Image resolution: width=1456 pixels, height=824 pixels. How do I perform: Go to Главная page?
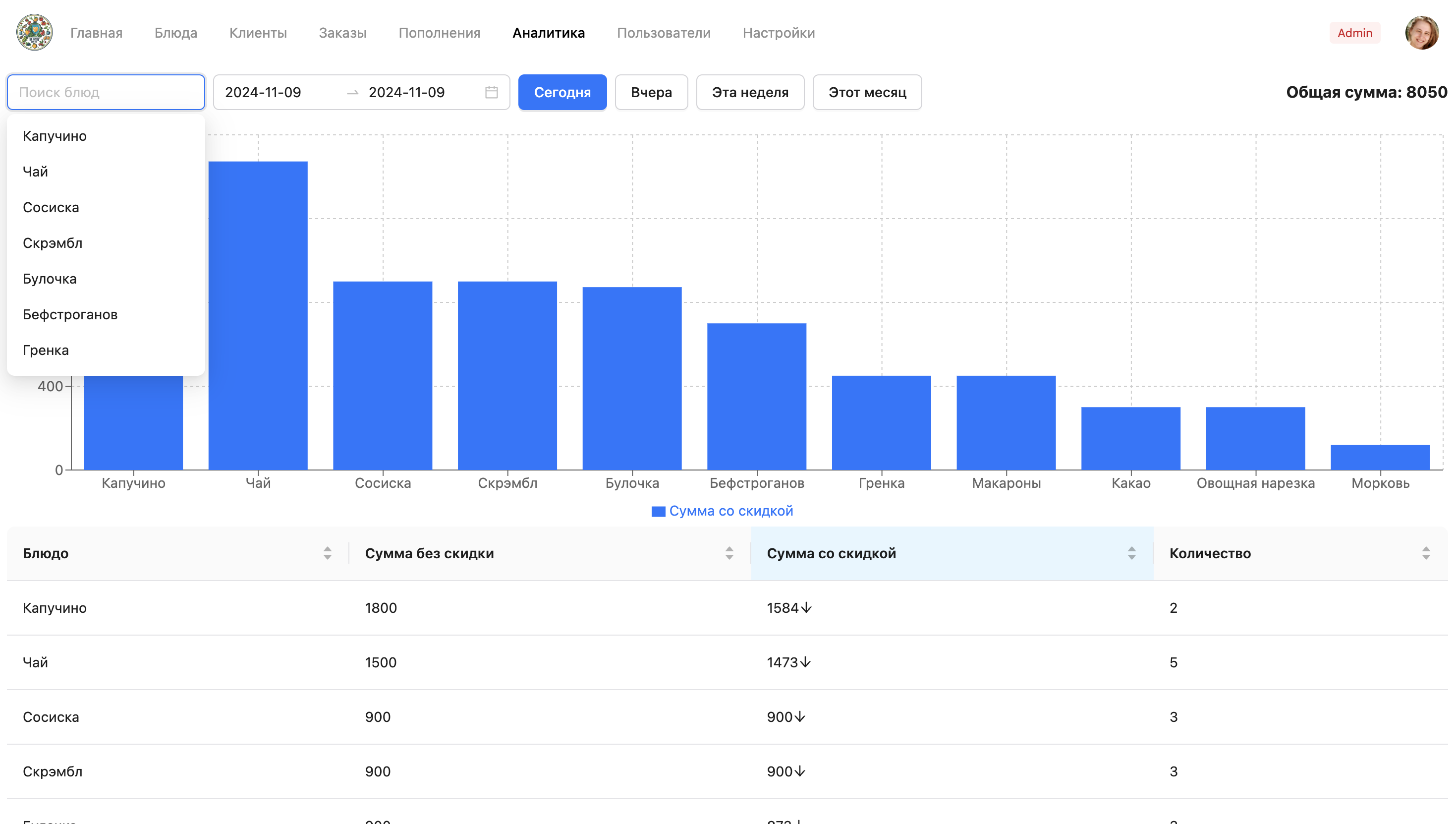(97, 33)
